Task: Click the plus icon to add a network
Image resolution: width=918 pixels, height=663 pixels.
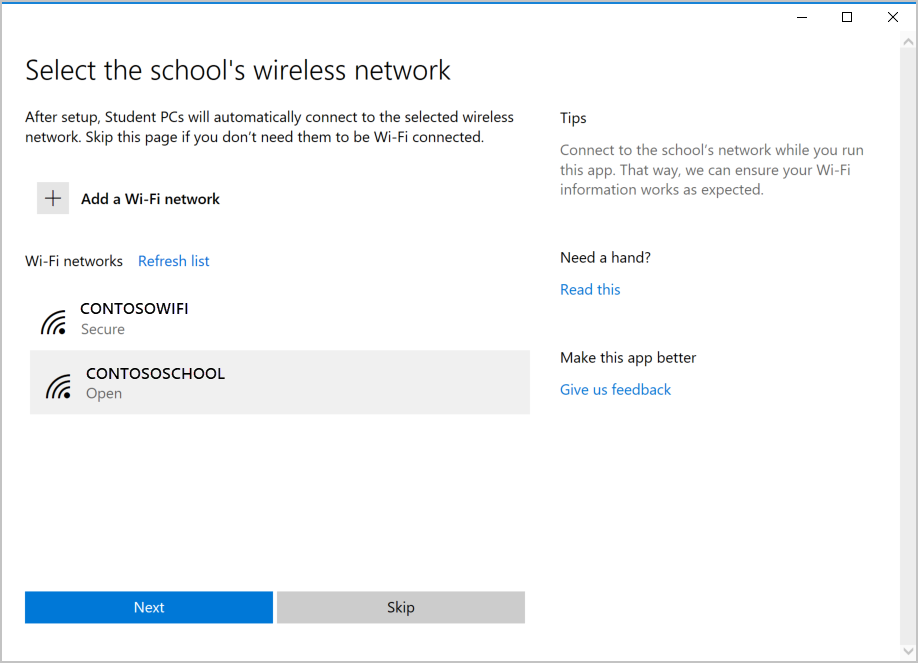Action: tap(53, 198)
